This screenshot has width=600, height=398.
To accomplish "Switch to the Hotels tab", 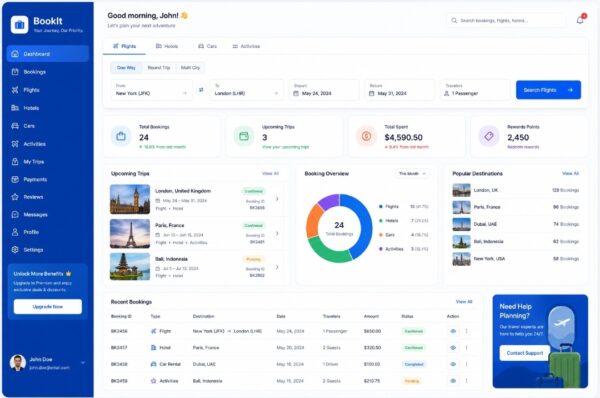I will coord(167,46).
